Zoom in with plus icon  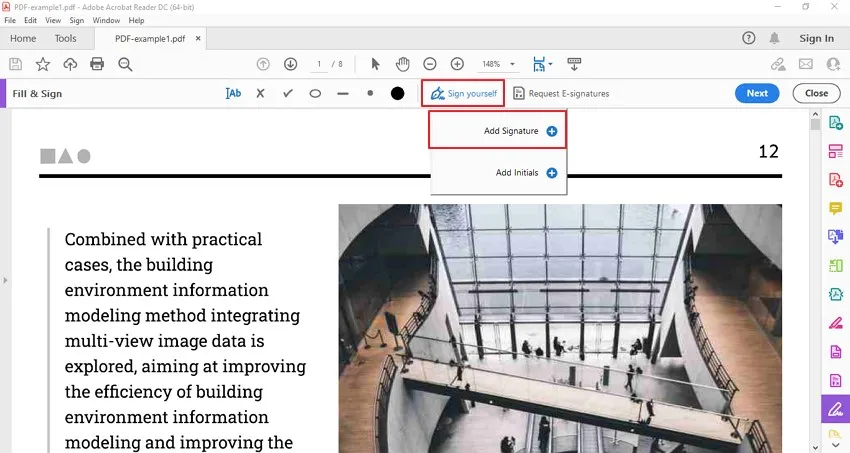click(x=458, y=64)
